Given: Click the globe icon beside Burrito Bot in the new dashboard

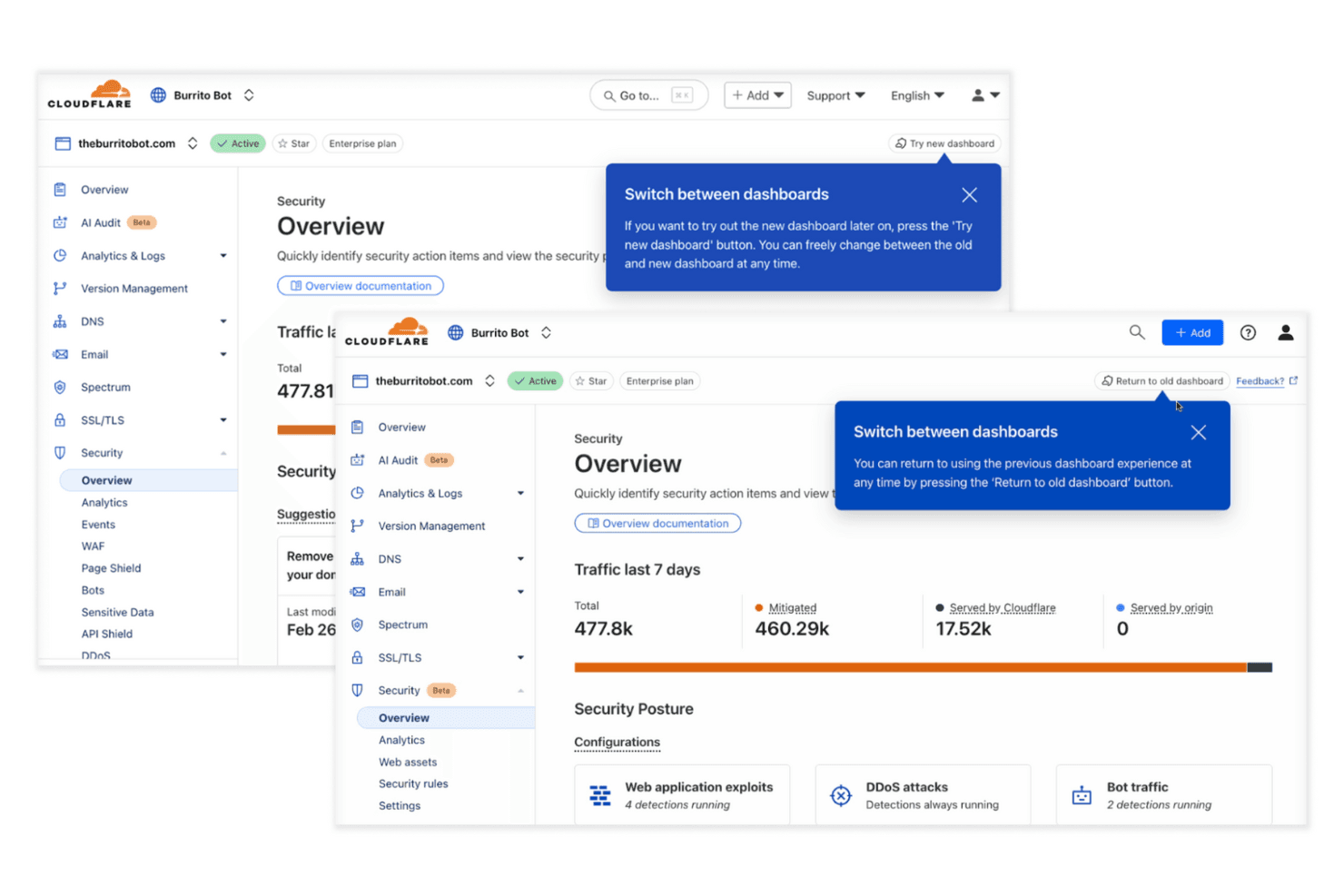Looking at the screenshot, I should pyautogui.click(x=456, y=333).
